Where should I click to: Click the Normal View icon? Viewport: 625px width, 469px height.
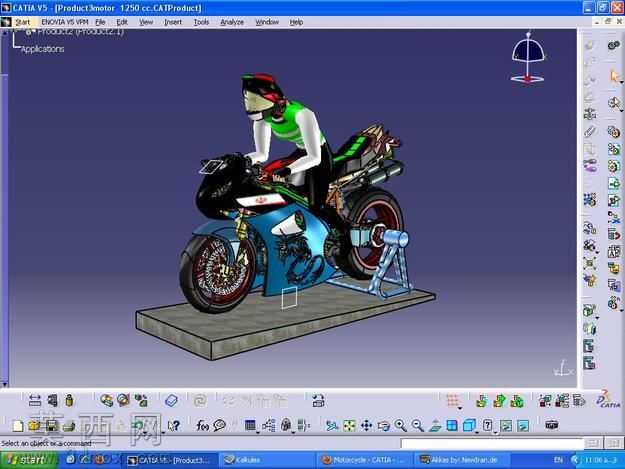tap(435, 426)
